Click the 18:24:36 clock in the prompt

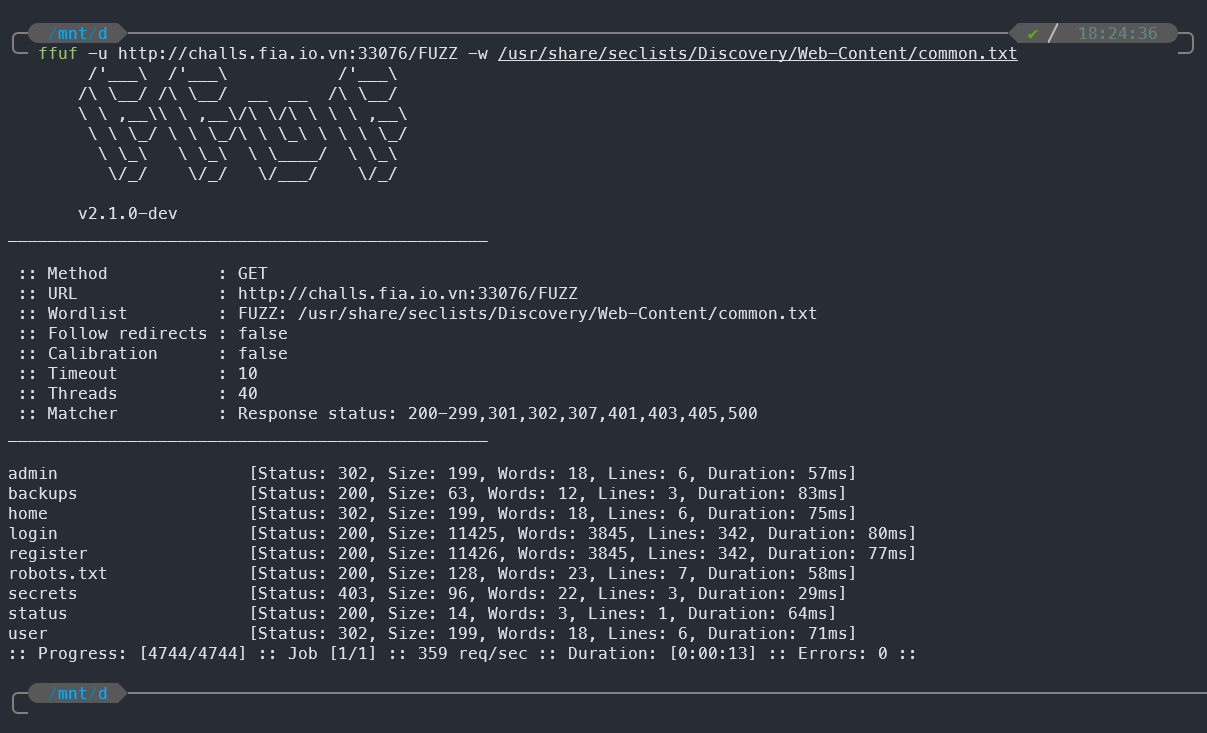pyautogui.click(x=1117, y=33)
